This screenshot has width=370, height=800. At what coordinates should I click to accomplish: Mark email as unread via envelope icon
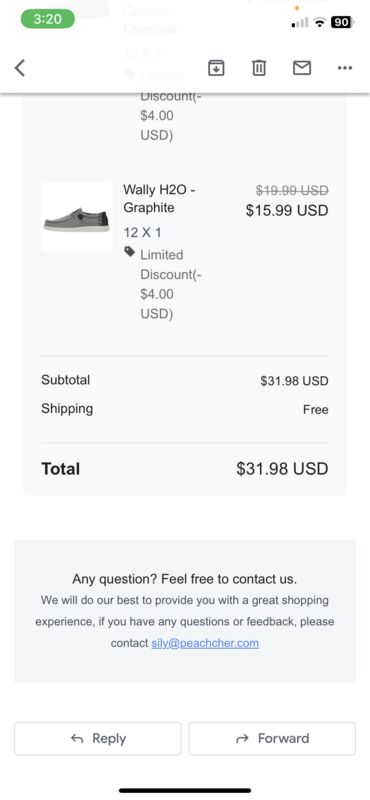(x=302, y=67)
